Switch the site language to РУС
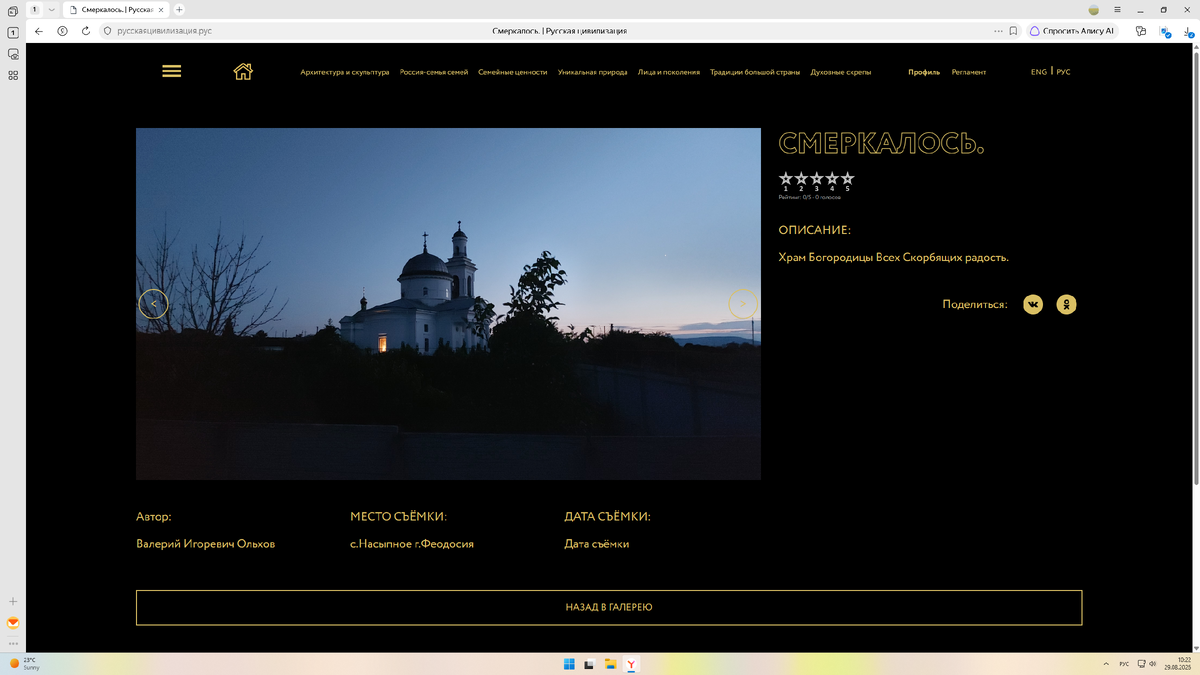1200x675 pixels. [1063, 72]
